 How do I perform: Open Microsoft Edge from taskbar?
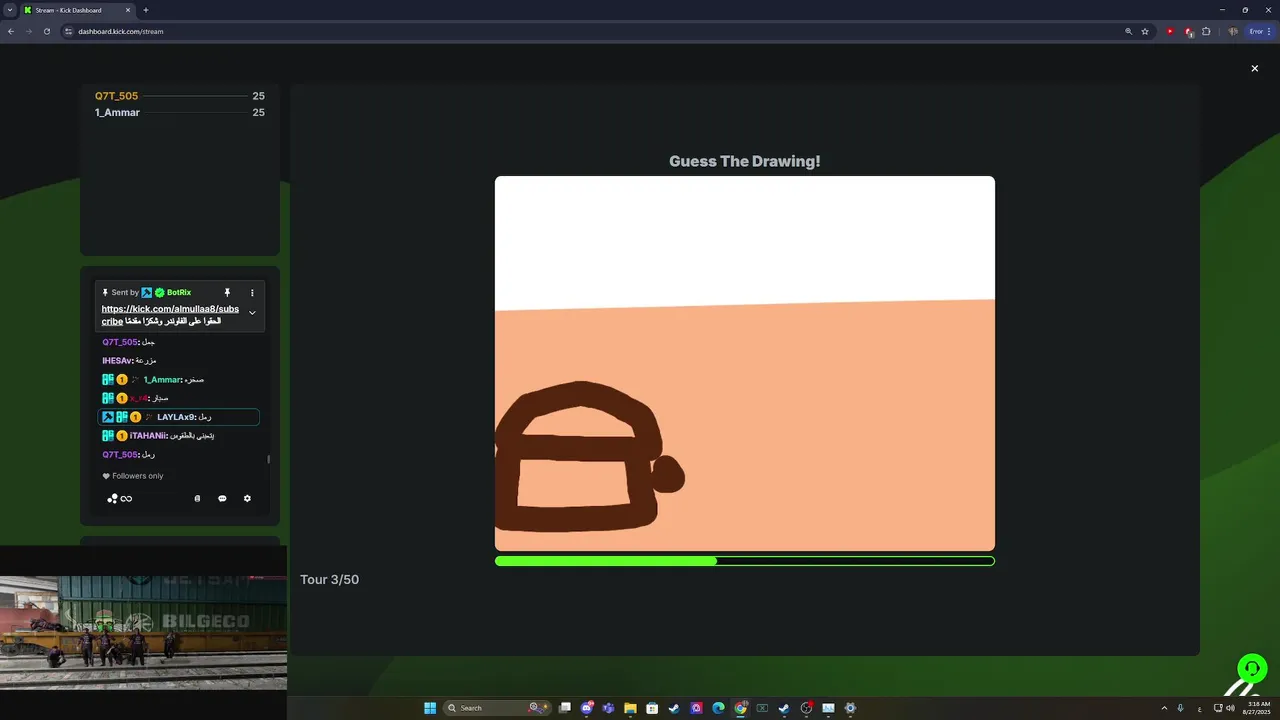(x=718, y=708)
